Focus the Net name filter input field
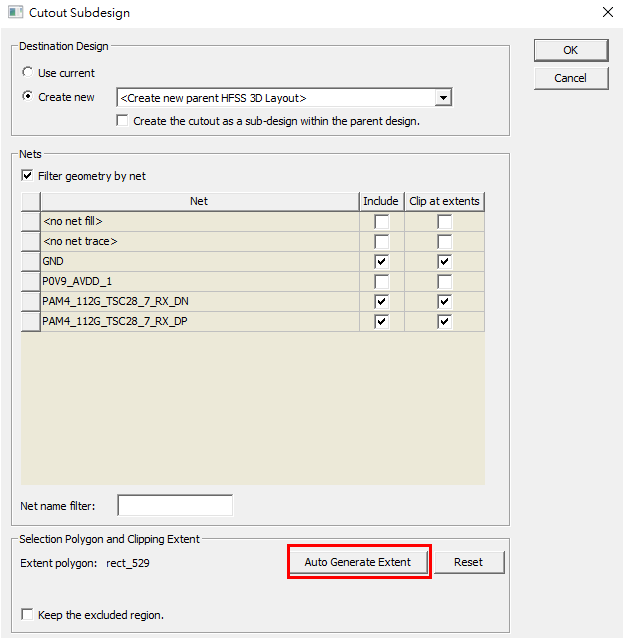 point(175,505)
